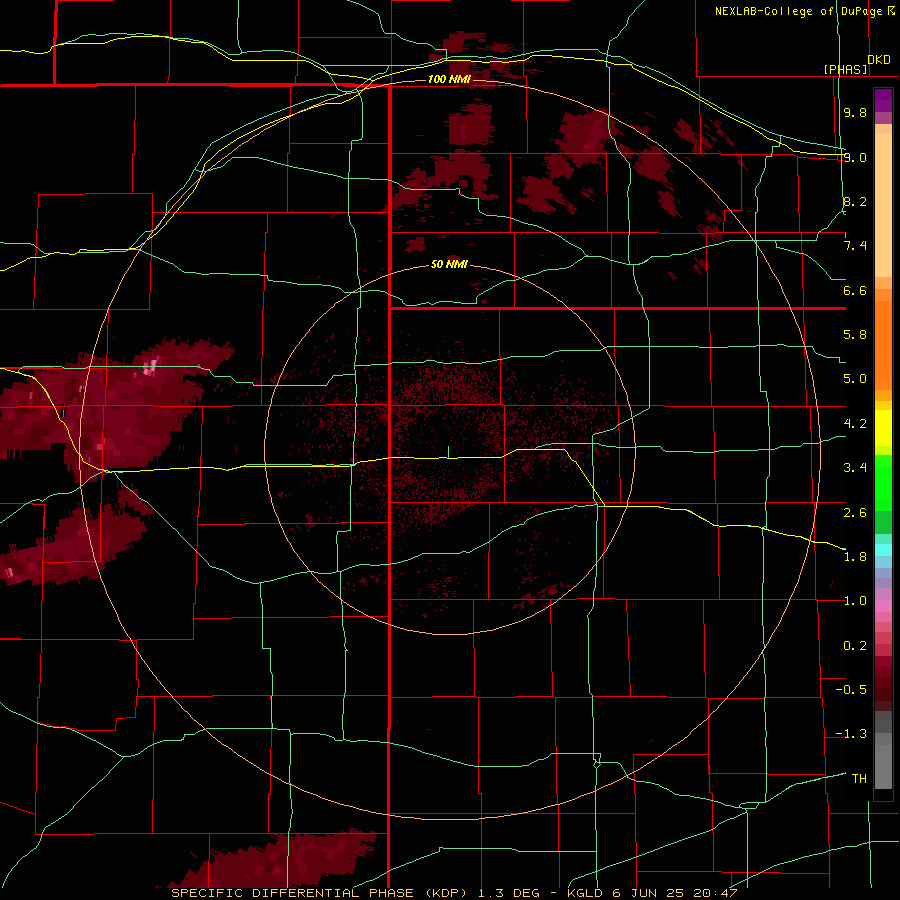Click the yellow band of the color scale
The height and width of the screenshot is (900, 900).
point(883,428)
